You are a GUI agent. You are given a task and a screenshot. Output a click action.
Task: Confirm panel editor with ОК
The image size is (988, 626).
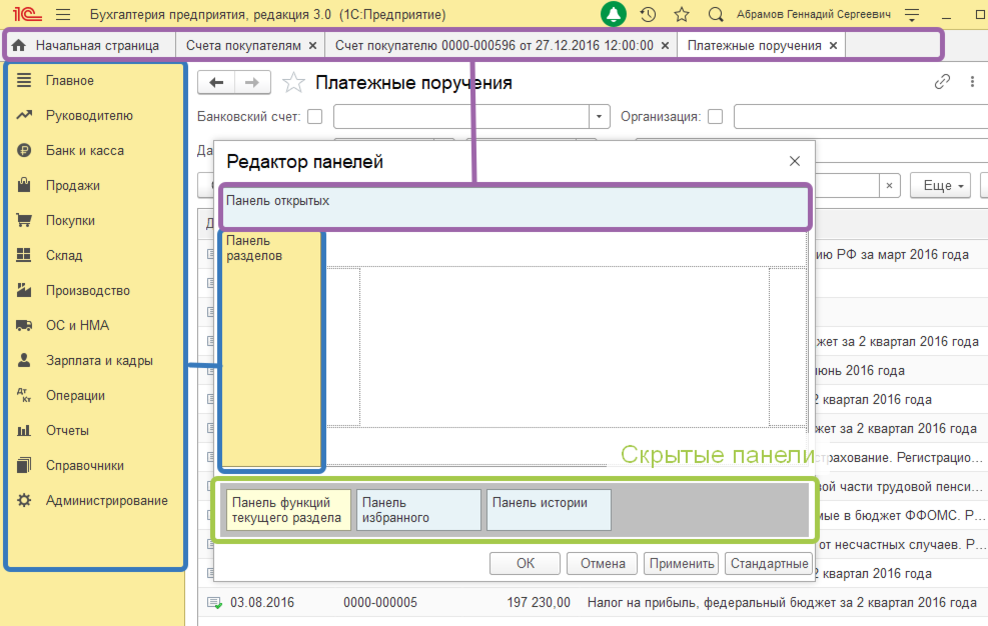pyautogui.click(x=525, y=563)
